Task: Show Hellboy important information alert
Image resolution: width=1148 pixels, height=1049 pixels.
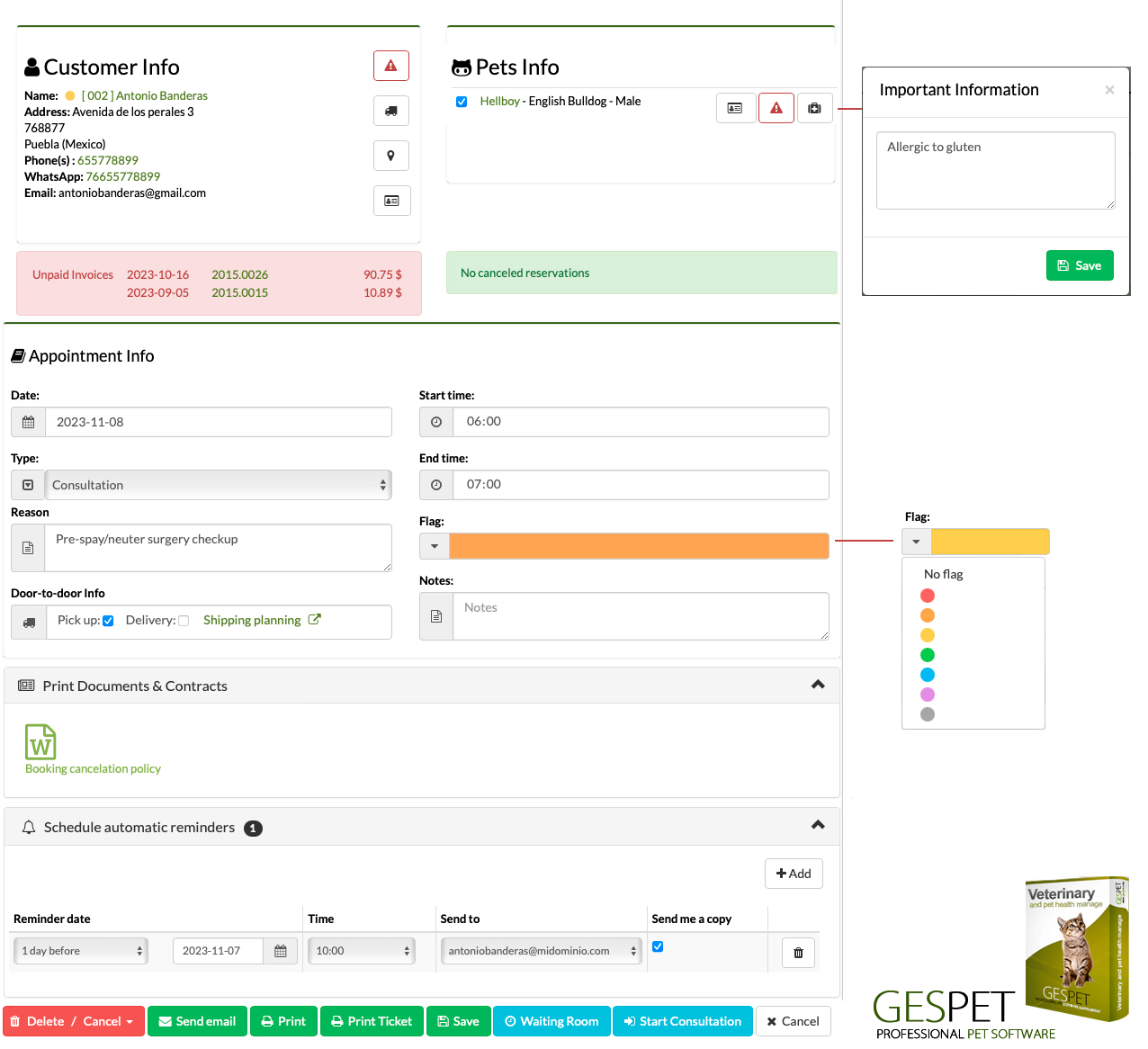Action: (x=776, y=108)
